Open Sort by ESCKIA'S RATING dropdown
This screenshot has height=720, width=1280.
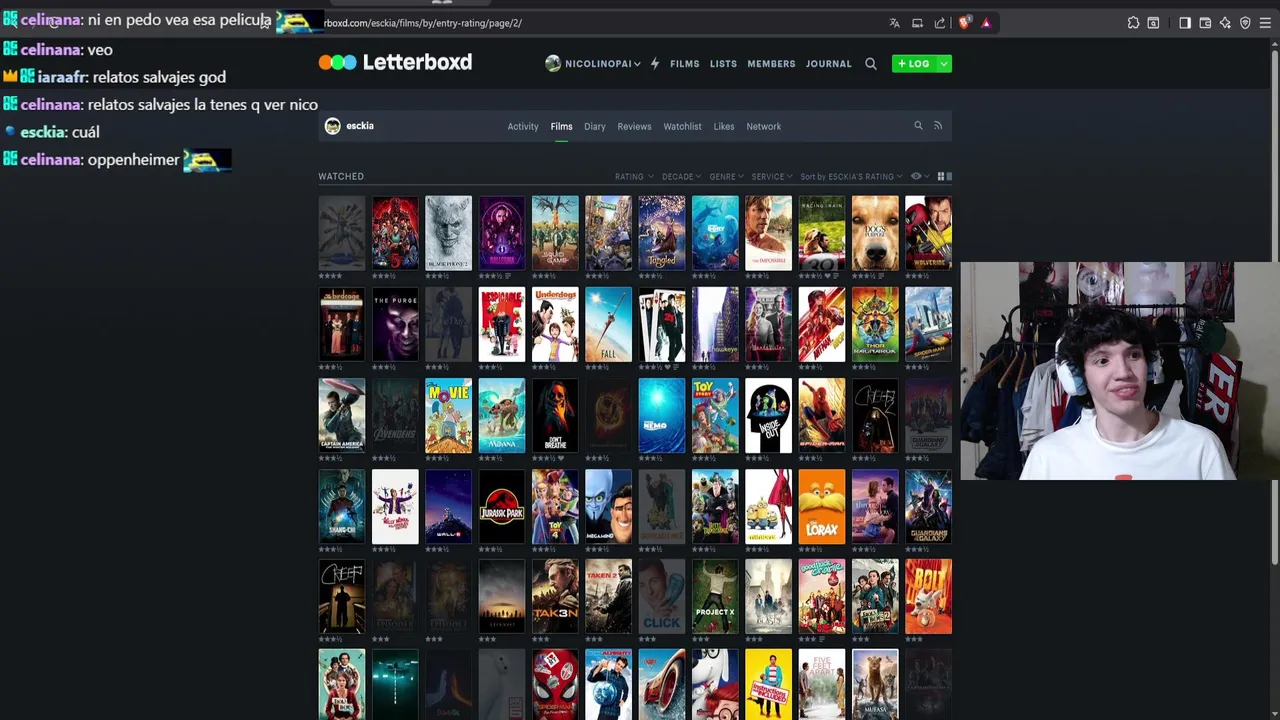(851, 176)
